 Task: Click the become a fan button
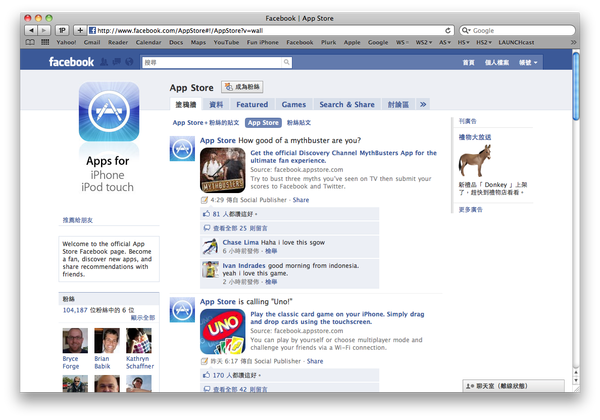[x=242, y=87]
